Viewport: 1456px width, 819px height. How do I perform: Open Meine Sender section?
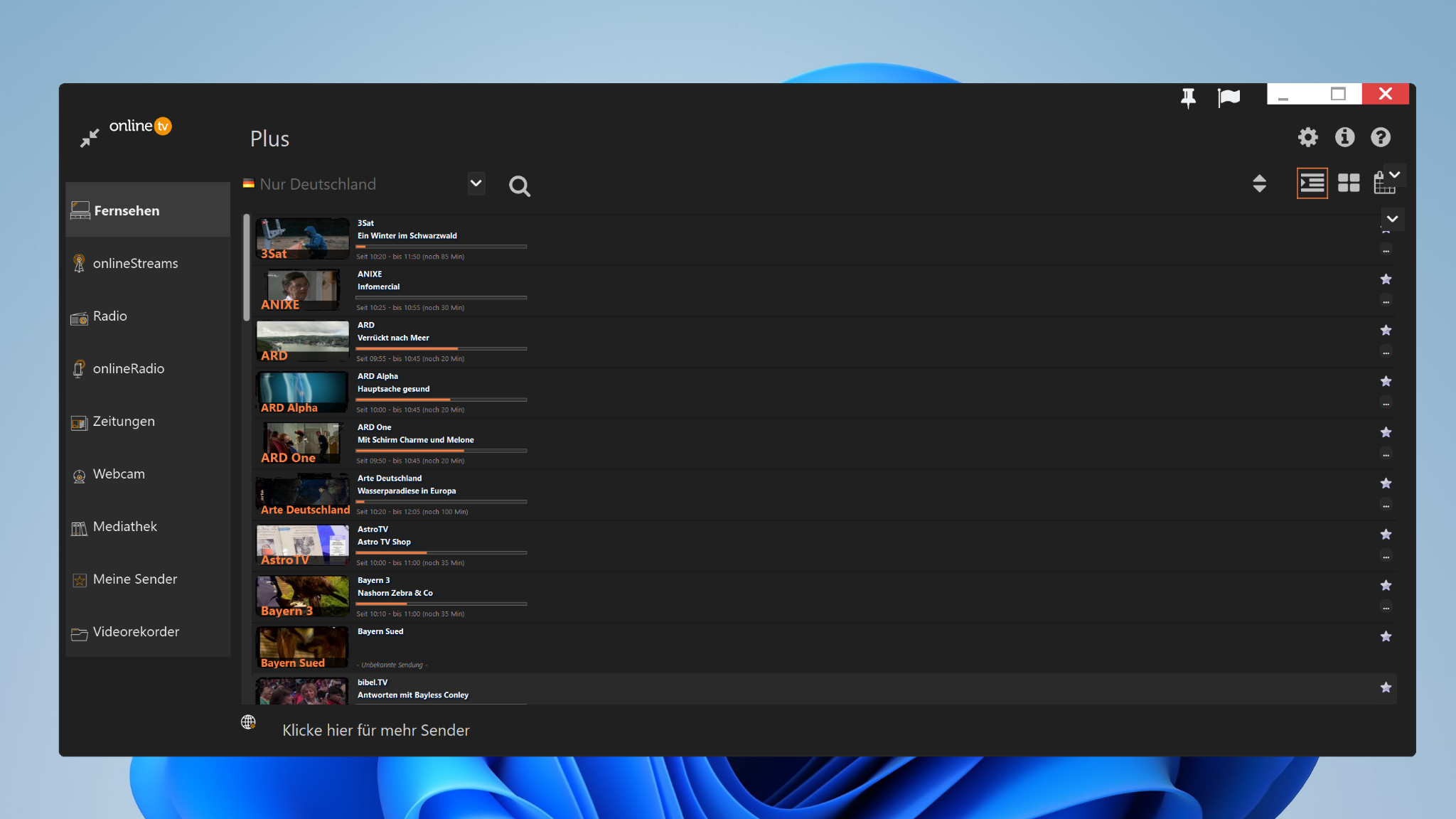click(x=148, y=579)
